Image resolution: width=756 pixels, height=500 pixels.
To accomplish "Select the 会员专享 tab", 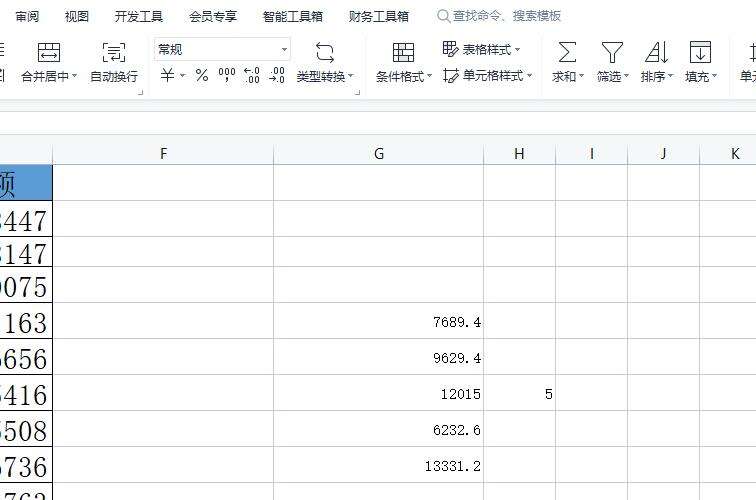I will 213,16.
